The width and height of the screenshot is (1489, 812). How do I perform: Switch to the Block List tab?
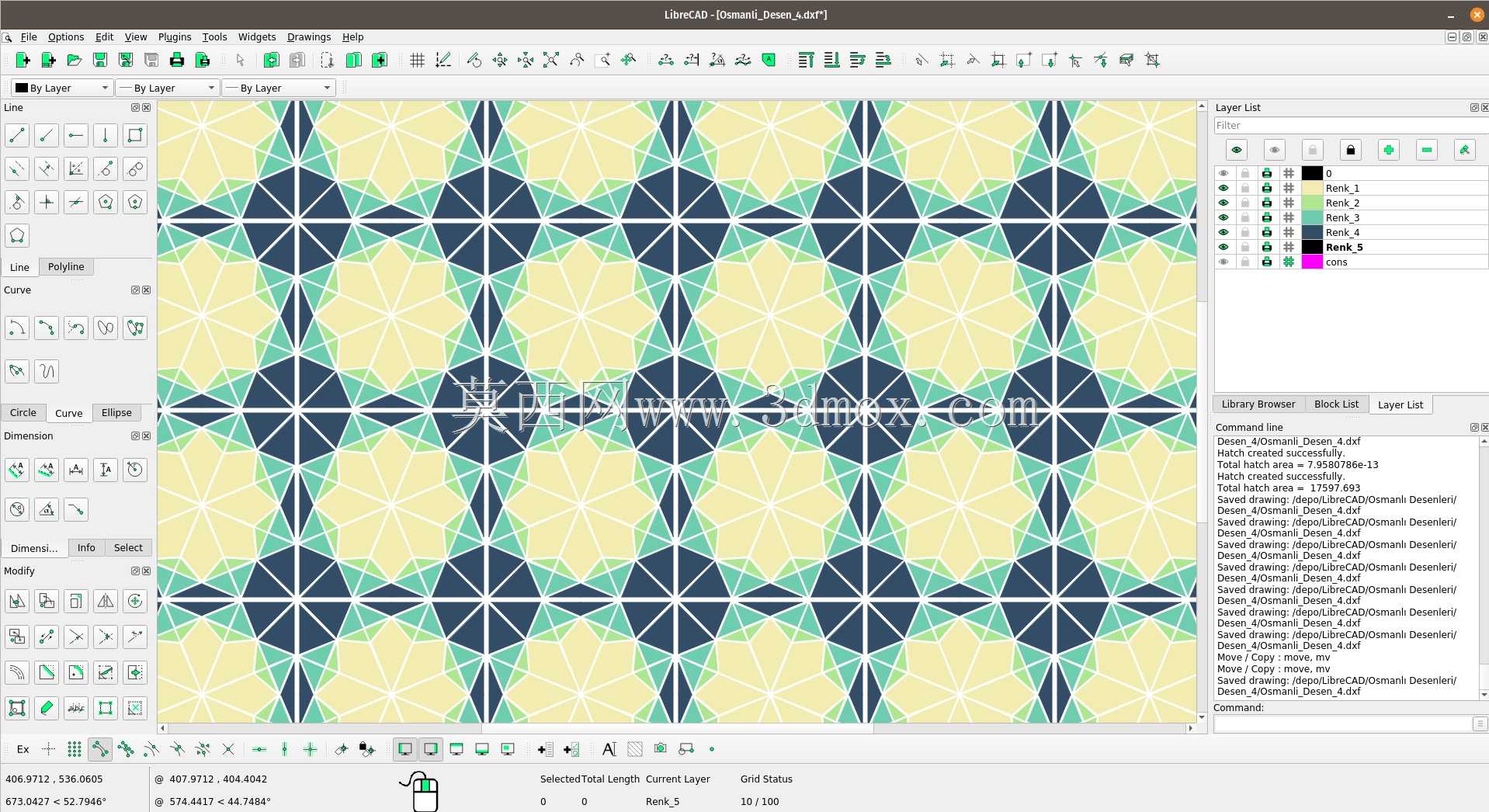tap(1336, 404)
